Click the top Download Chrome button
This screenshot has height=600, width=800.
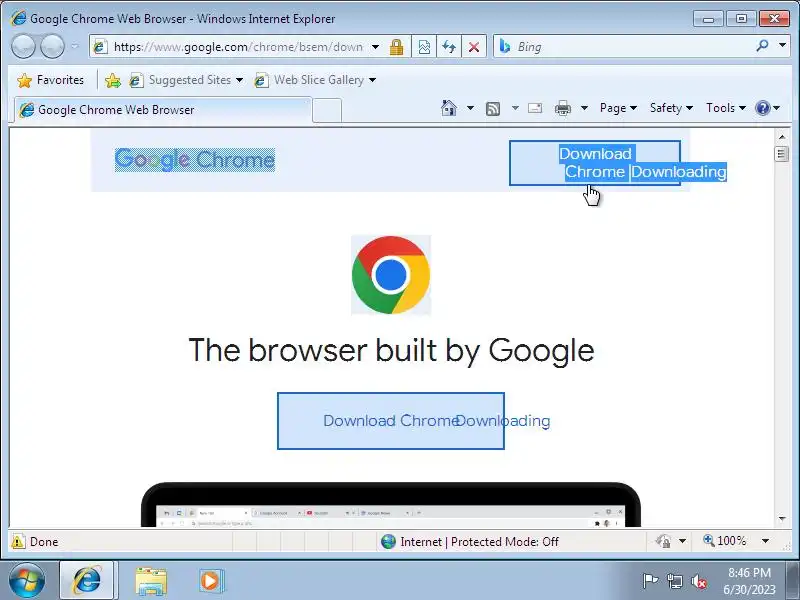tap(595, 163)
